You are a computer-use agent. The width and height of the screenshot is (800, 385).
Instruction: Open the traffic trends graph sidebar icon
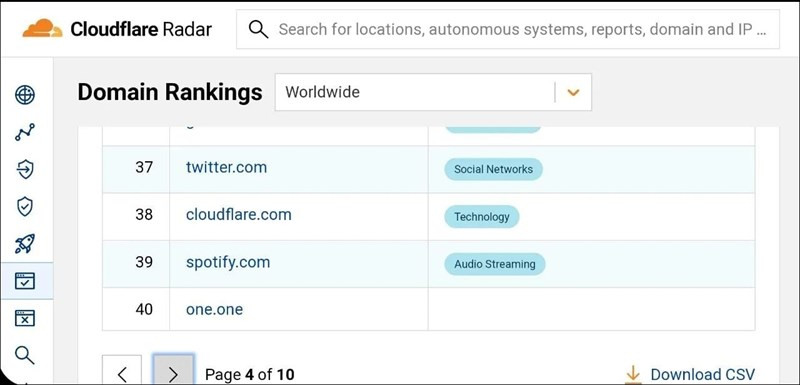25,132
